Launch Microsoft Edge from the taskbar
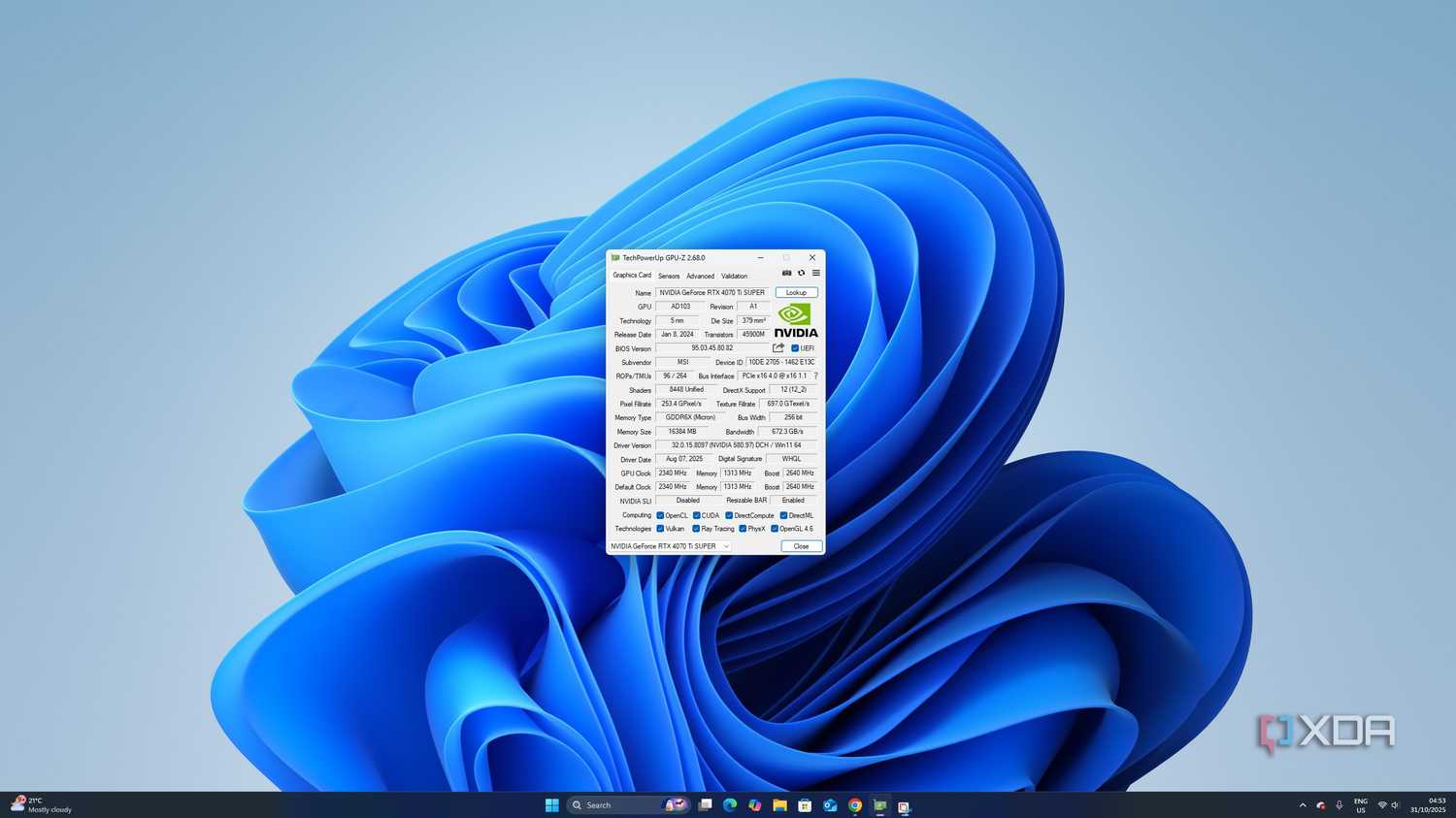This screenshot has height=818, width=1456. click(x=730, y=804)
